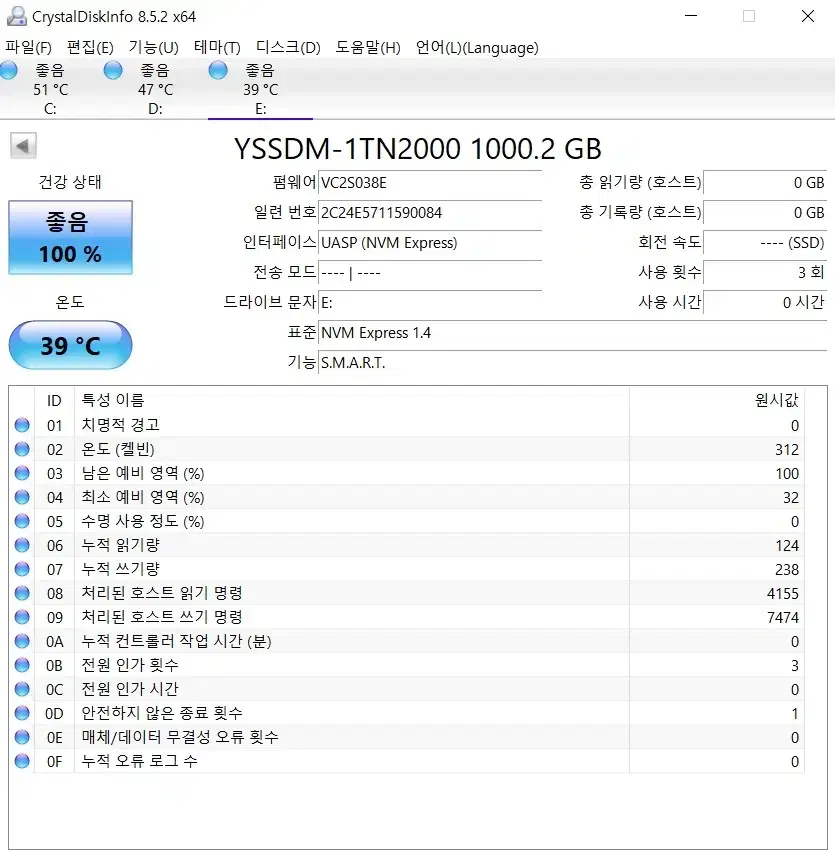The image size is (835, 855).
Task: Click status dot for 05 수명 사용 정도
Action: coord(22,521)
